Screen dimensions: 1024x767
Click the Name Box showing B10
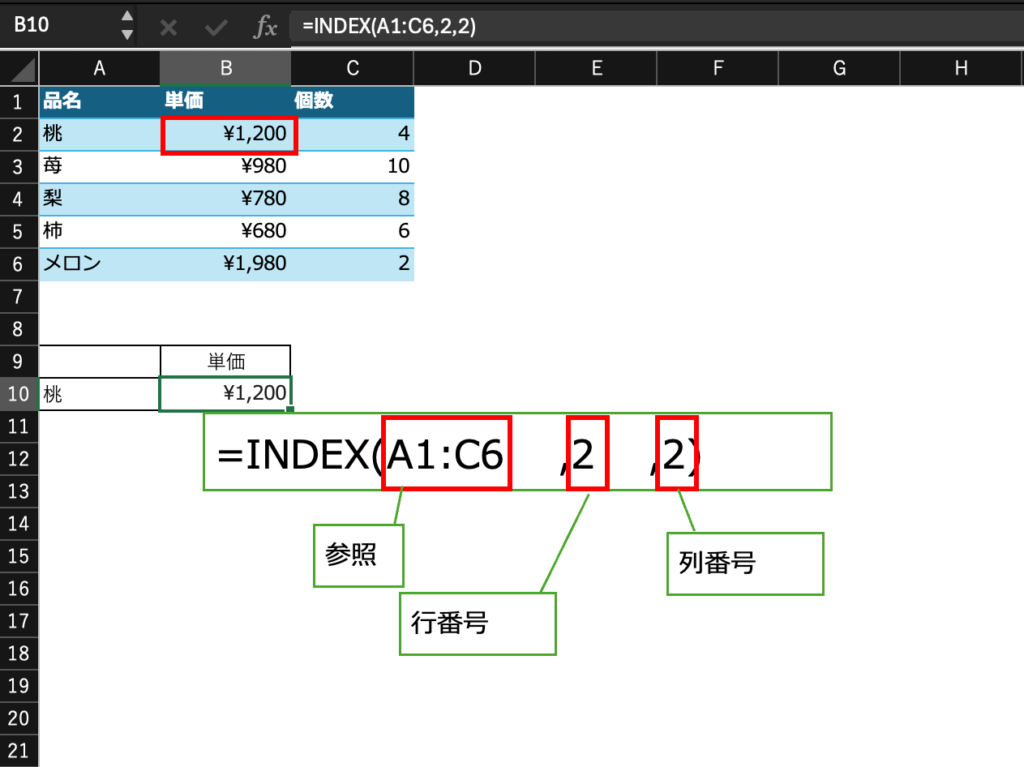click(x=60, y=26)
